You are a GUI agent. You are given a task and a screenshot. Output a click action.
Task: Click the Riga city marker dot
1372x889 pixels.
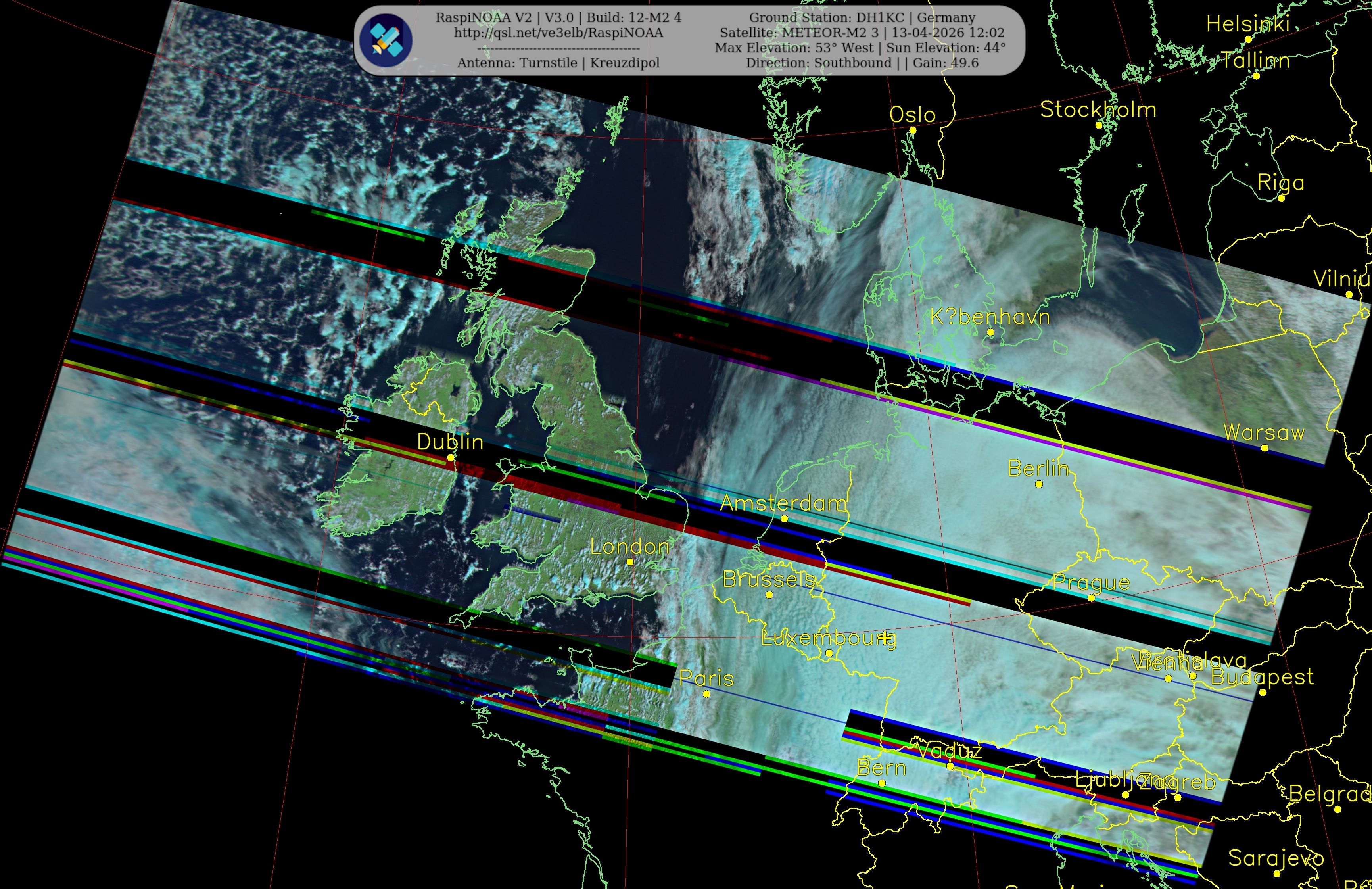tap(1282, 198)
